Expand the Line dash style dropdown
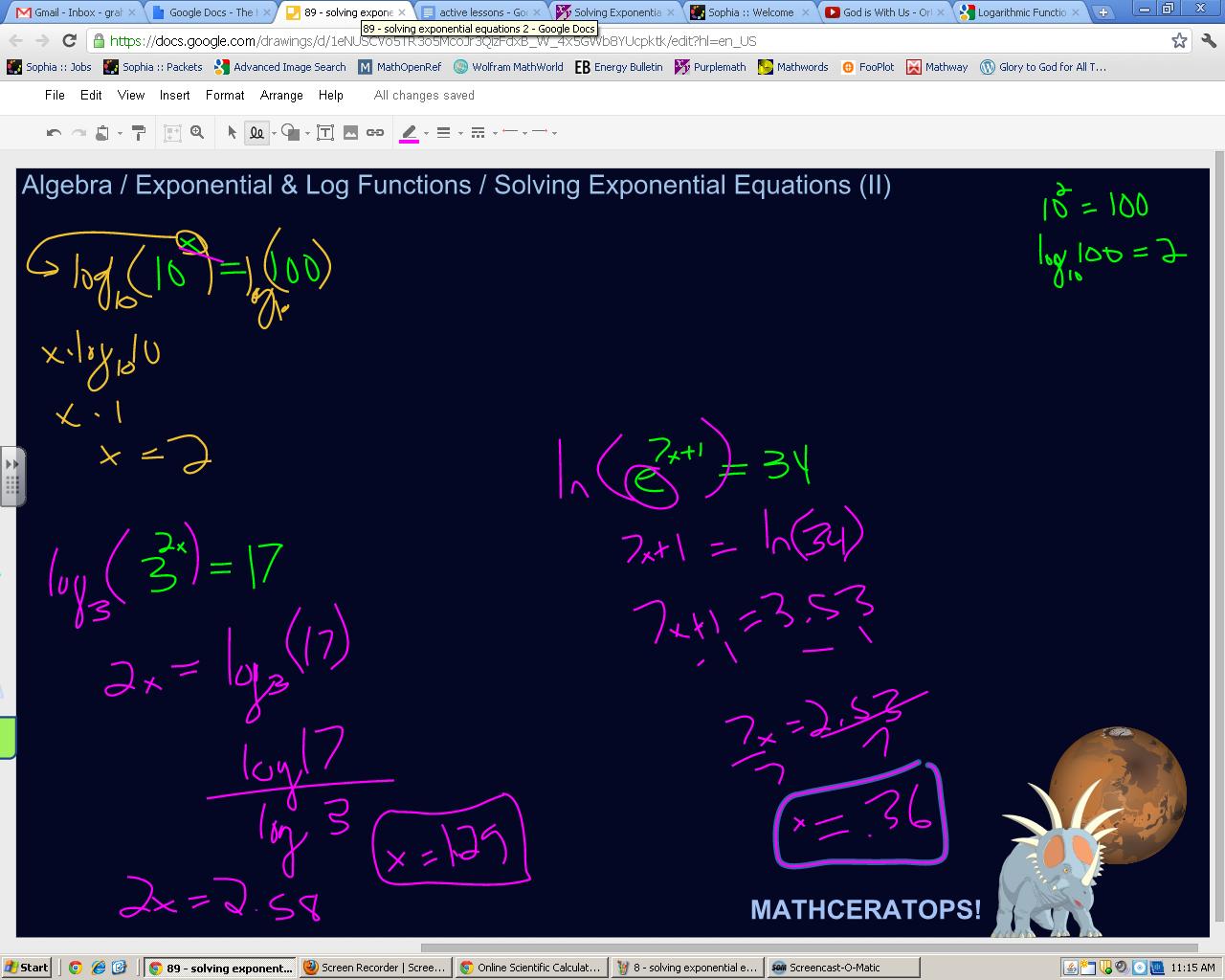The width and height of the screenshot is (1225, 980). pos(495,134)
